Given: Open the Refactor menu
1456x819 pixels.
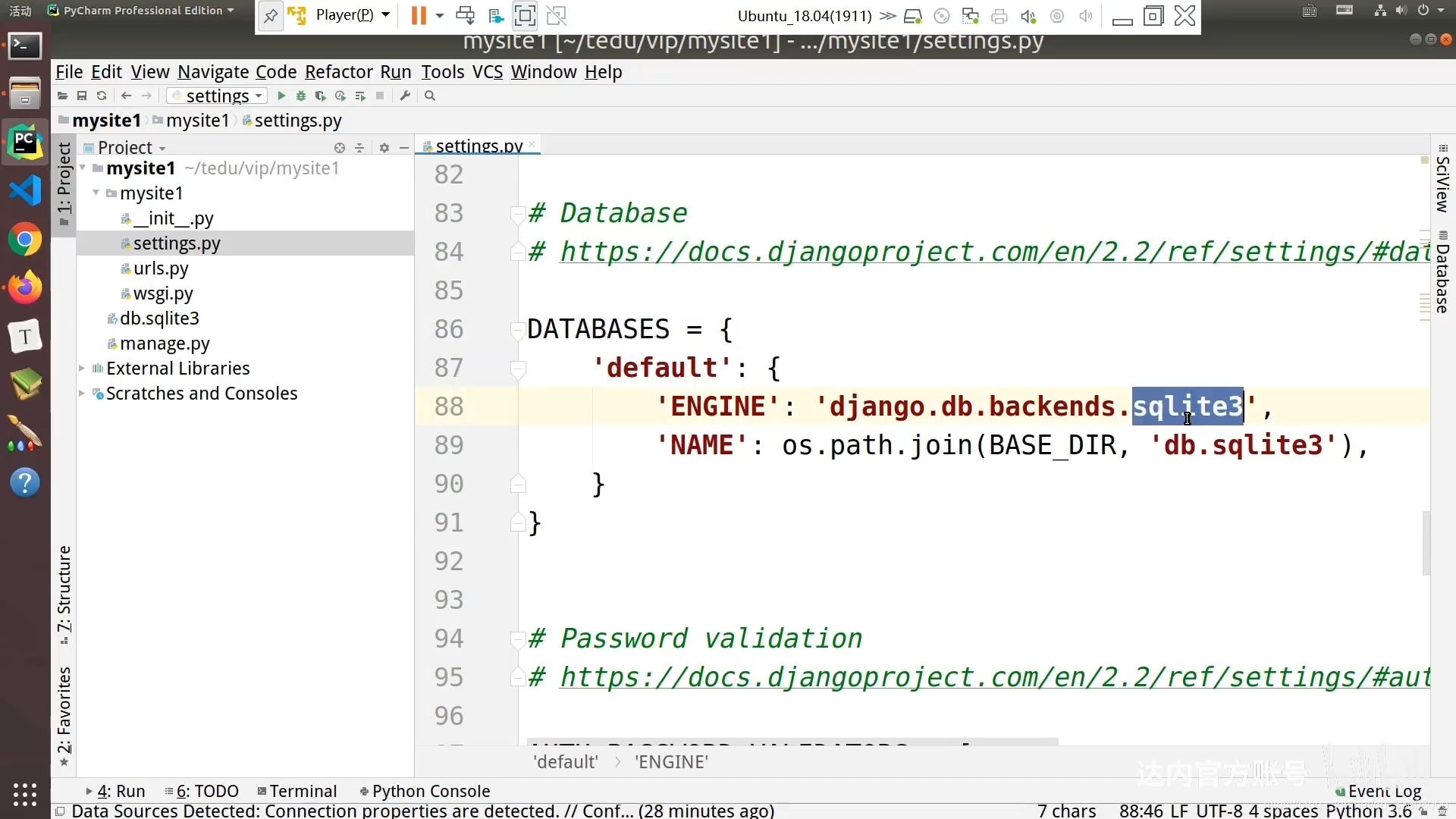Looking at the screenshot, I should tap(338, 72).
